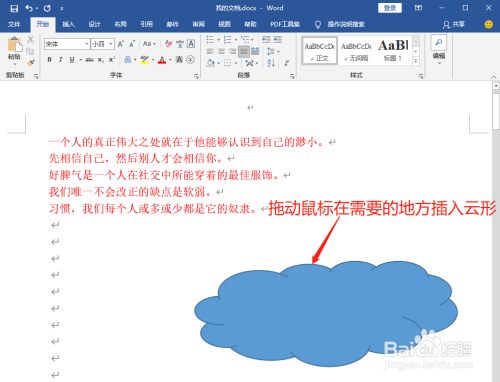This screenshot has width=500, height=382.
Task: Switch to the 设计 Design tab
Action: tap(94, 24)
